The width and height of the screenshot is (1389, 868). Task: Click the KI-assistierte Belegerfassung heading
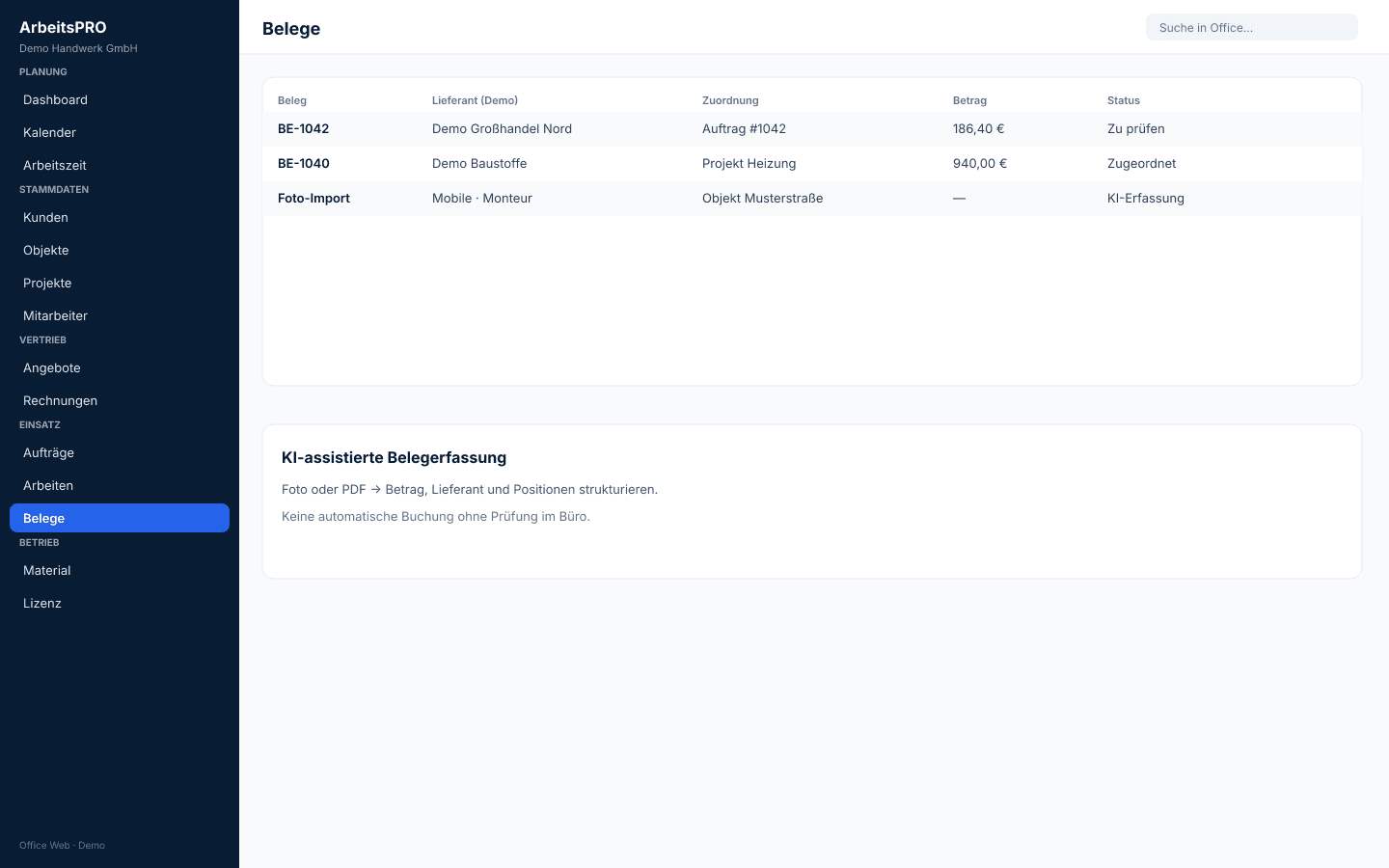pyautogui.click(x=394, y=458)
